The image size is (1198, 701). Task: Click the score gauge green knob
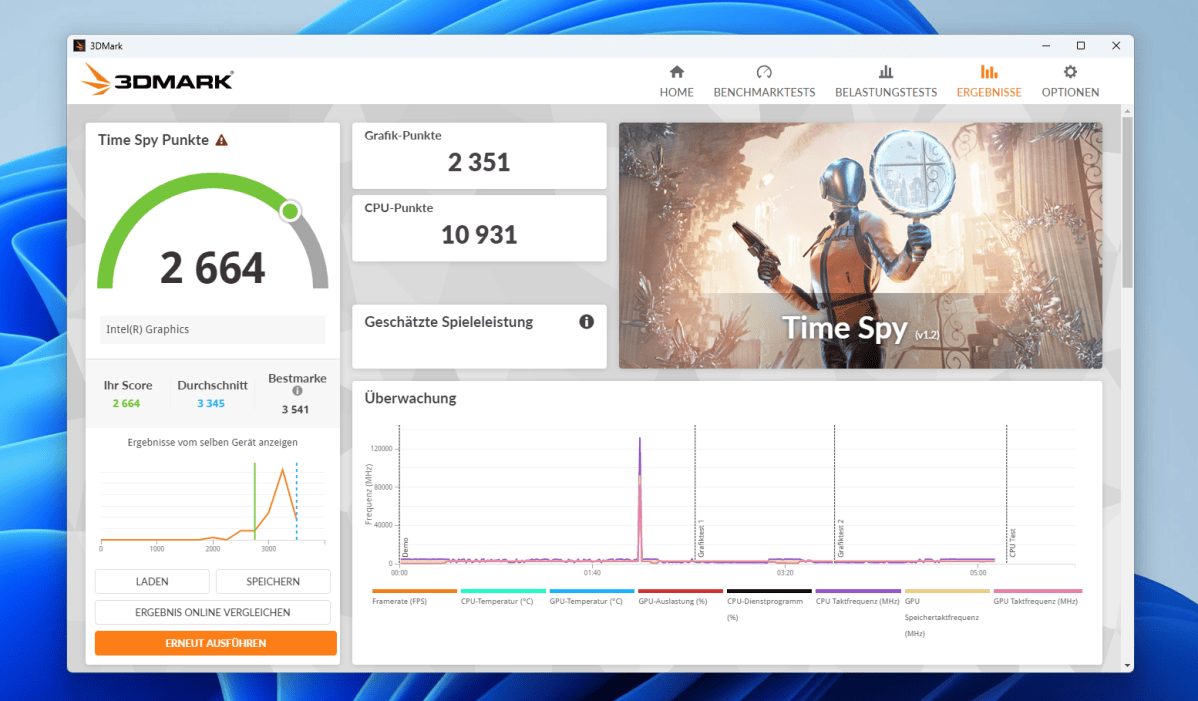coord(290,211)
